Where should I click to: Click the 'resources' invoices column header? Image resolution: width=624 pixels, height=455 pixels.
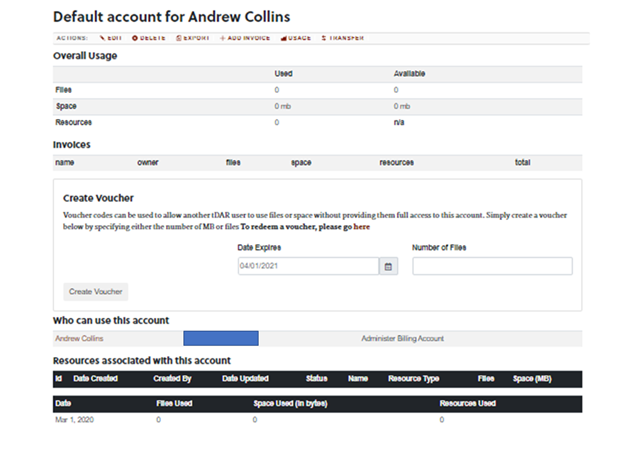pyautogui.click(x=396, y=162)
